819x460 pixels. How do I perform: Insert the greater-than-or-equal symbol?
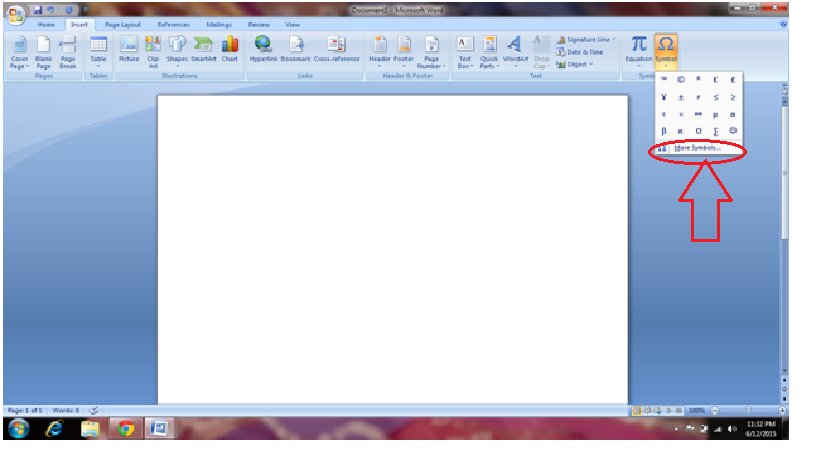click(x=733, y=97)
